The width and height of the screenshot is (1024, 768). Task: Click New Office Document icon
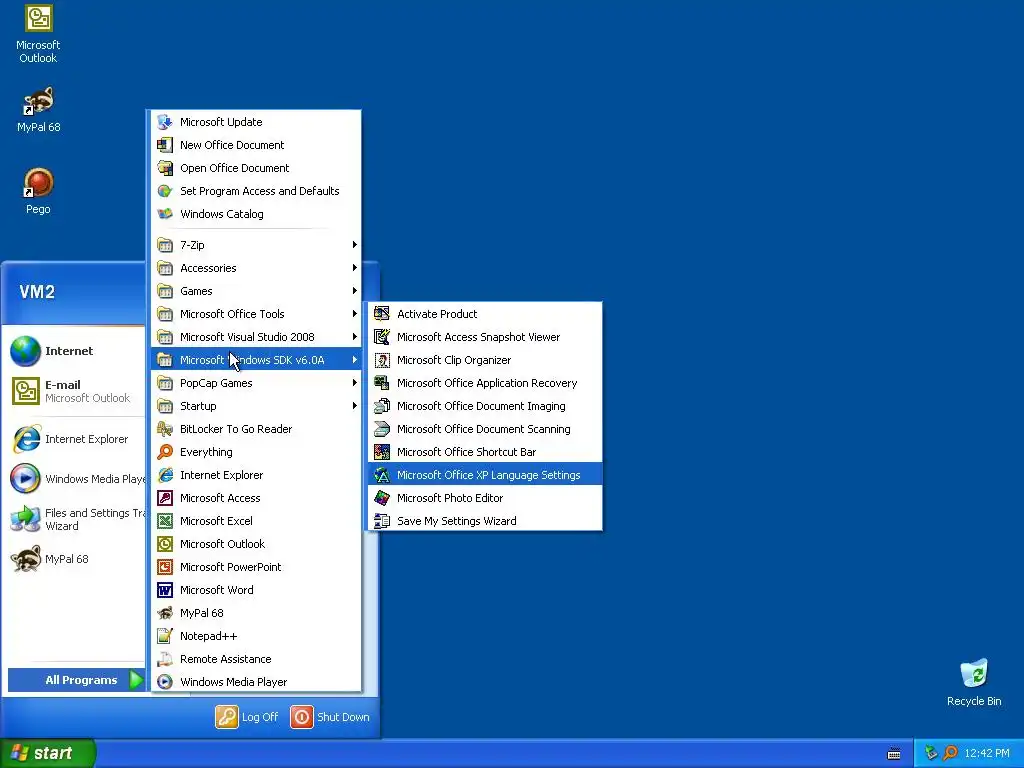pyautogui.click(x=165, y=145)
